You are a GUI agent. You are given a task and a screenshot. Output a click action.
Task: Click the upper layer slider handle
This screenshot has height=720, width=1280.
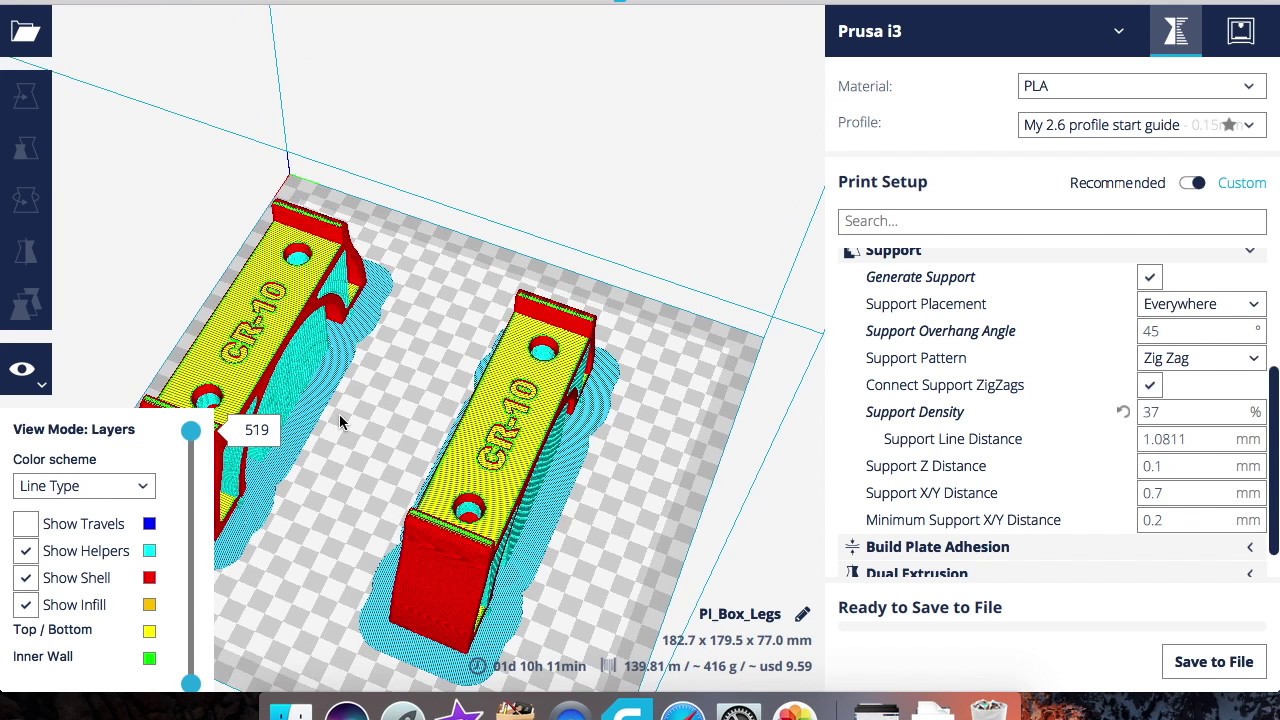[191, 431]
